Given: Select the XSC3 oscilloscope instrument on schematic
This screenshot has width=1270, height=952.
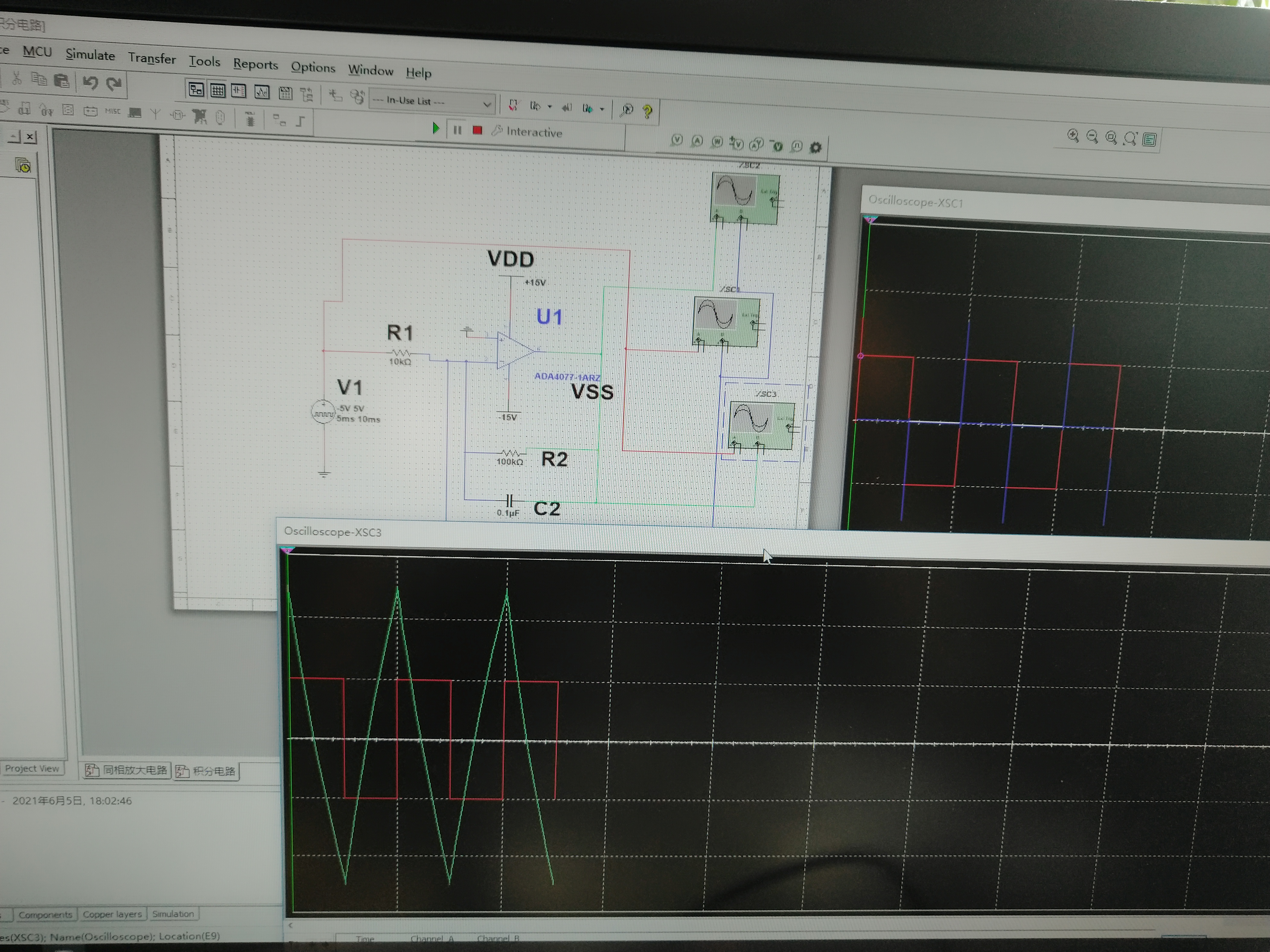Looking at the screenshot, I should pyautogui.click(x=762, y=424).
